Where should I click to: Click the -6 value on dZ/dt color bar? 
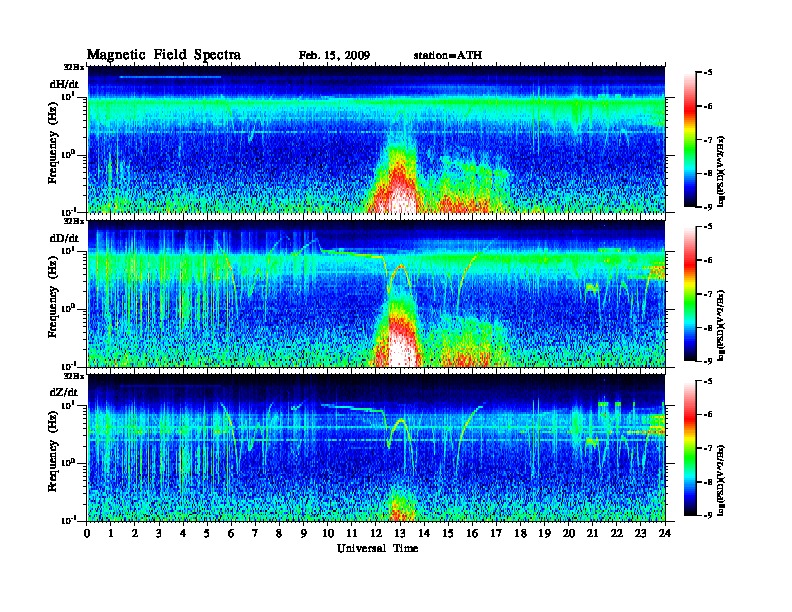[x=708, y=415]
